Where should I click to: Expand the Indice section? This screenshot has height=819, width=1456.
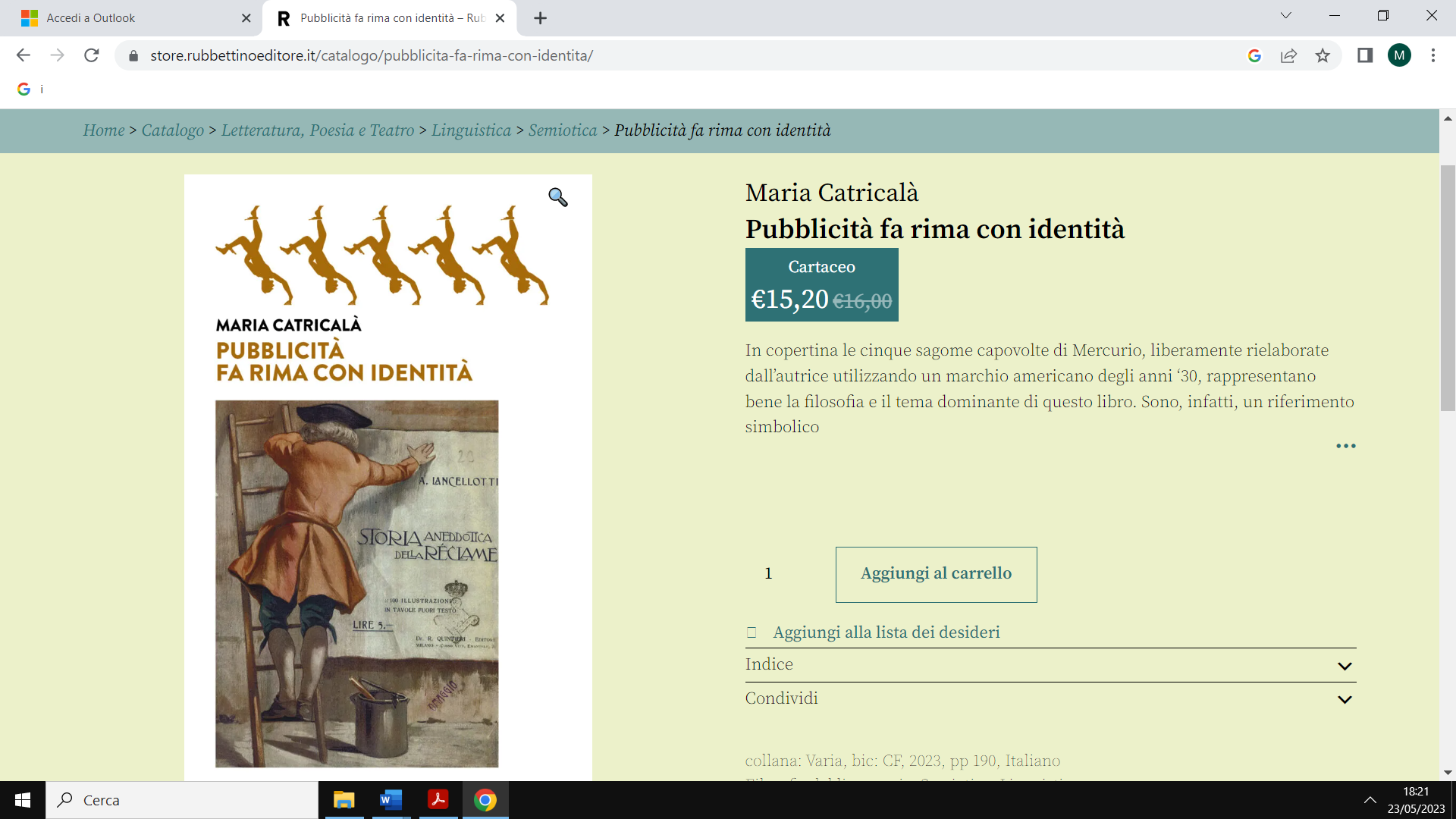(x=1050, y=665)
